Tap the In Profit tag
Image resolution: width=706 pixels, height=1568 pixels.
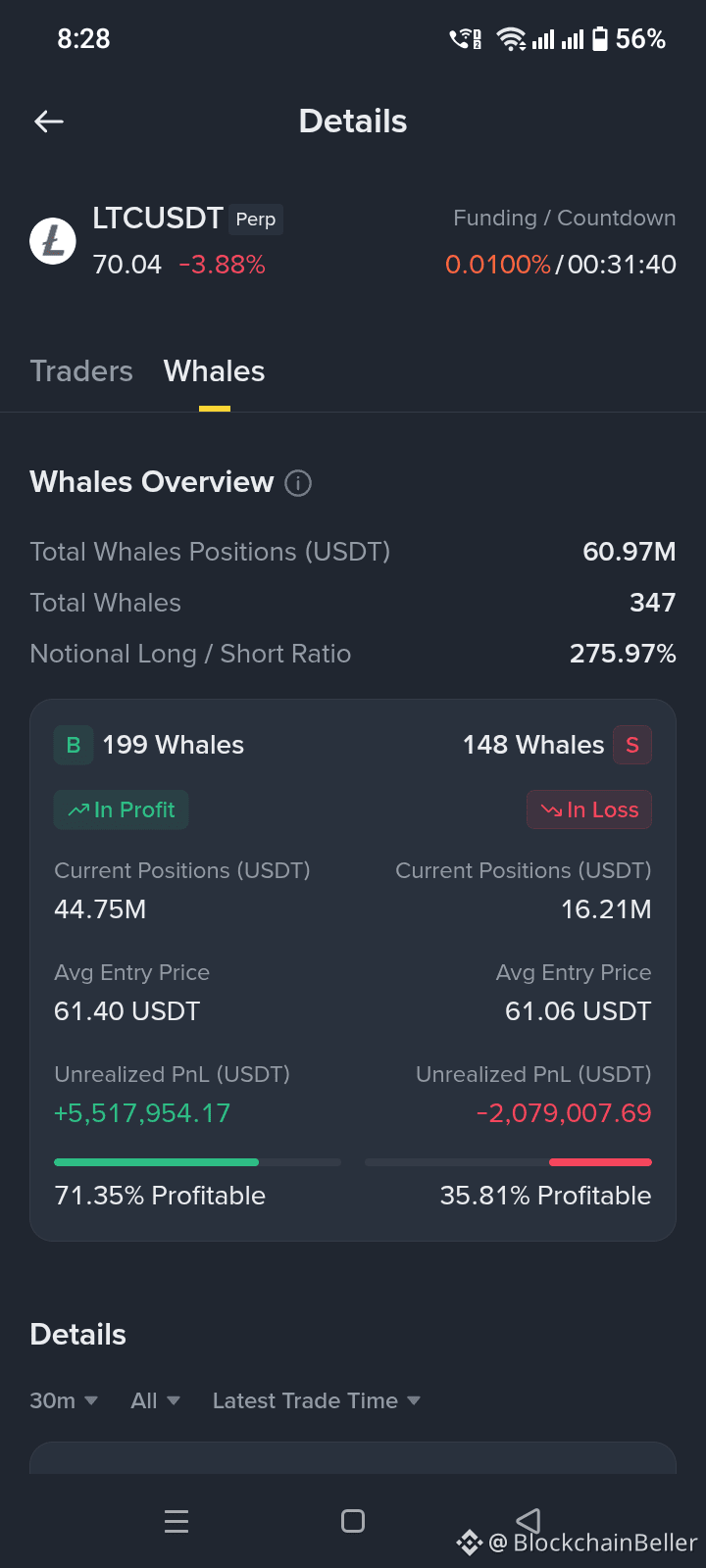[x=121, y=809]
